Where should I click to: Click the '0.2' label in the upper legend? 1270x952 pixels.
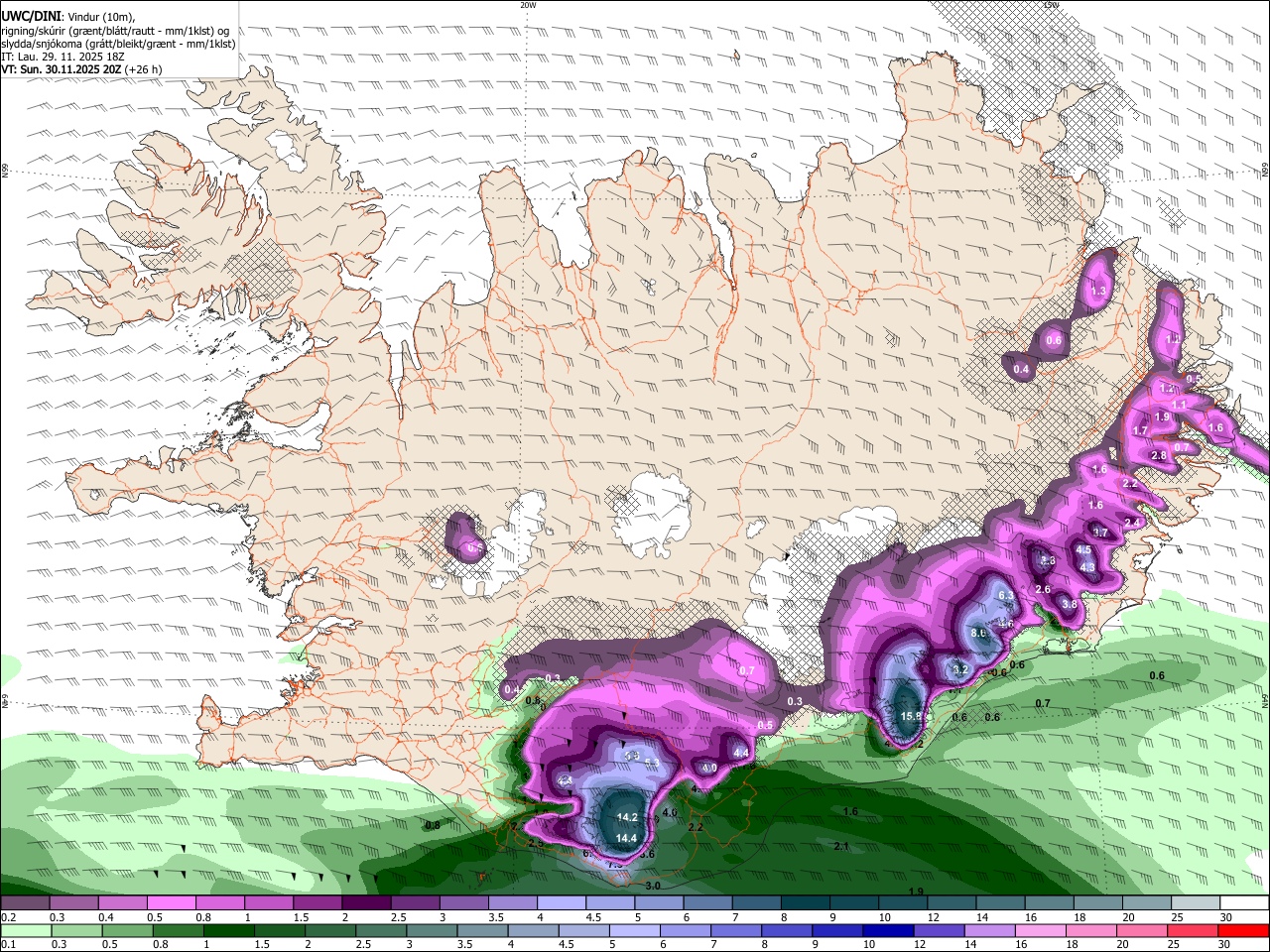pos(8,917)
